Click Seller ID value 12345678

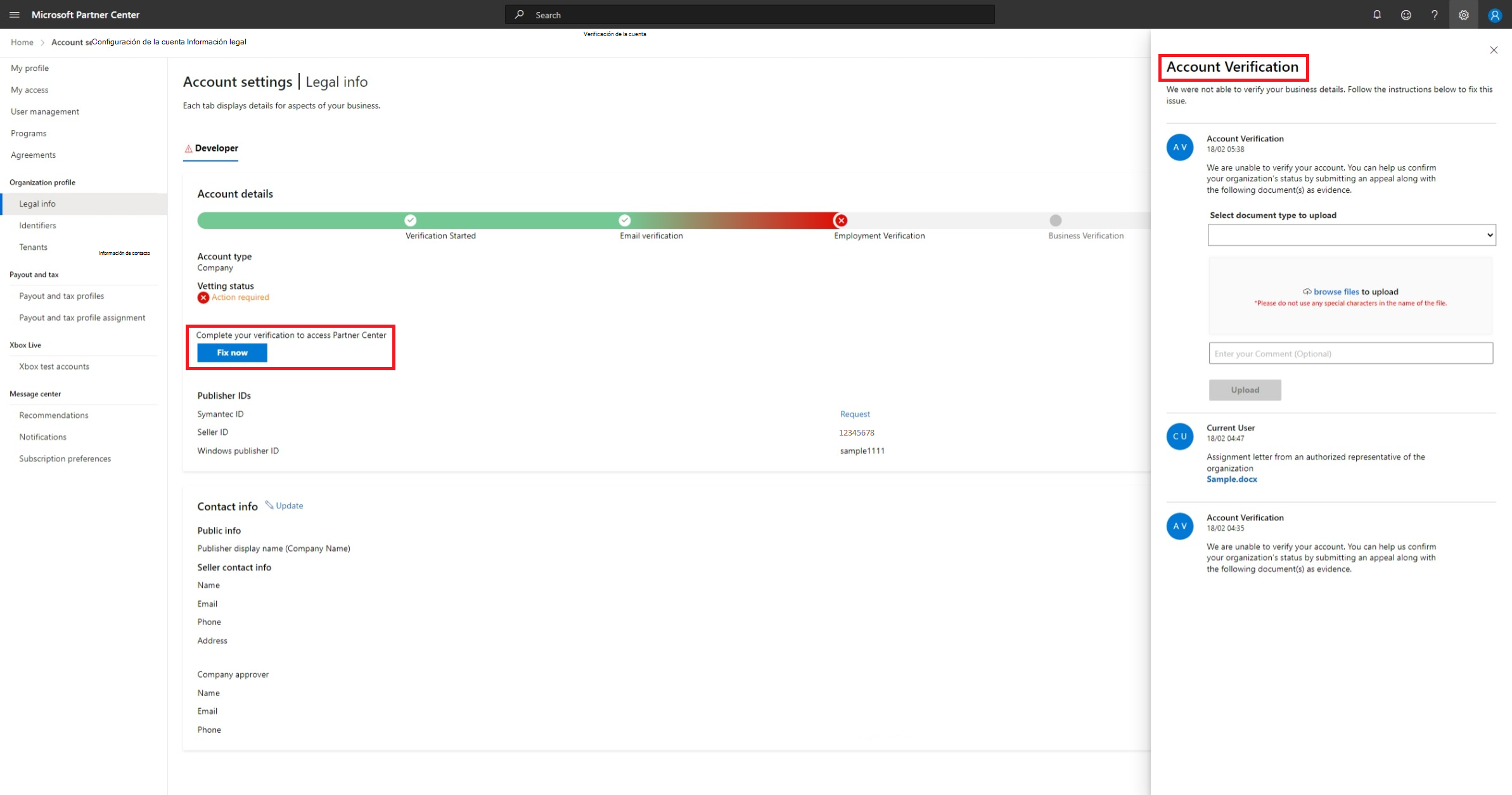(x=856, y=432)
